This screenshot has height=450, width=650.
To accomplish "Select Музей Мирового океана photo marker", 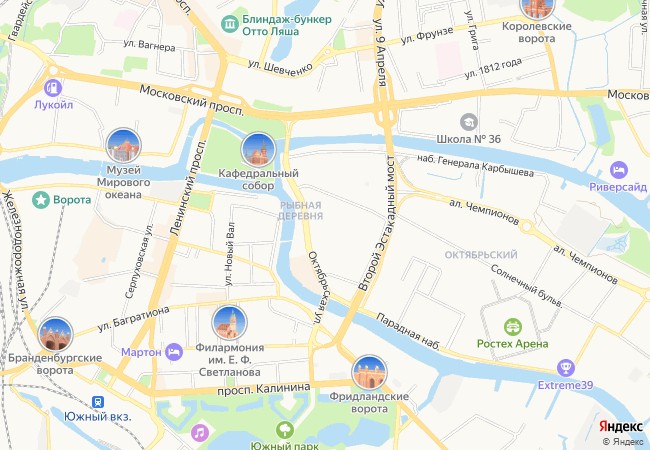I will coord(124,145).
